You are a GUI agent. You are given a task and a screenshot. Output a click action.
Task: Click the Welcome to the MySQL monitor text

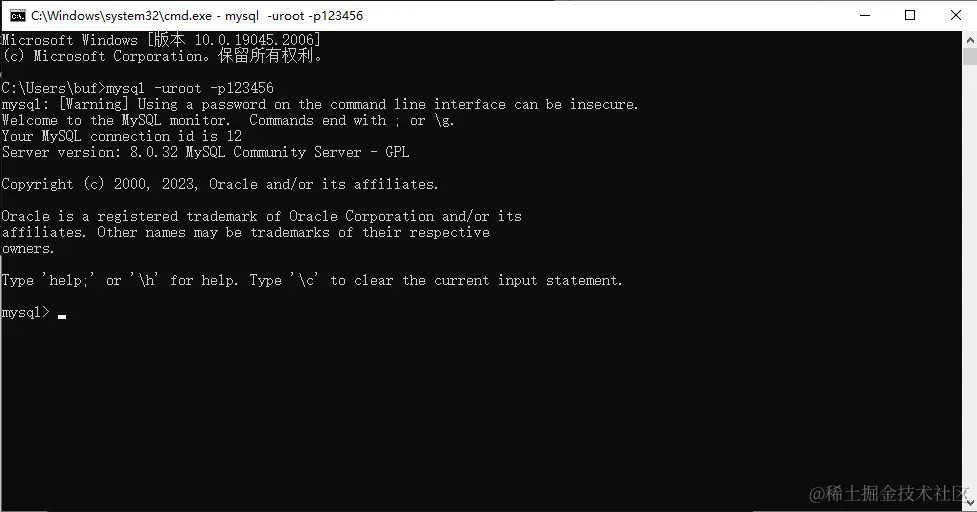(116, 120)
